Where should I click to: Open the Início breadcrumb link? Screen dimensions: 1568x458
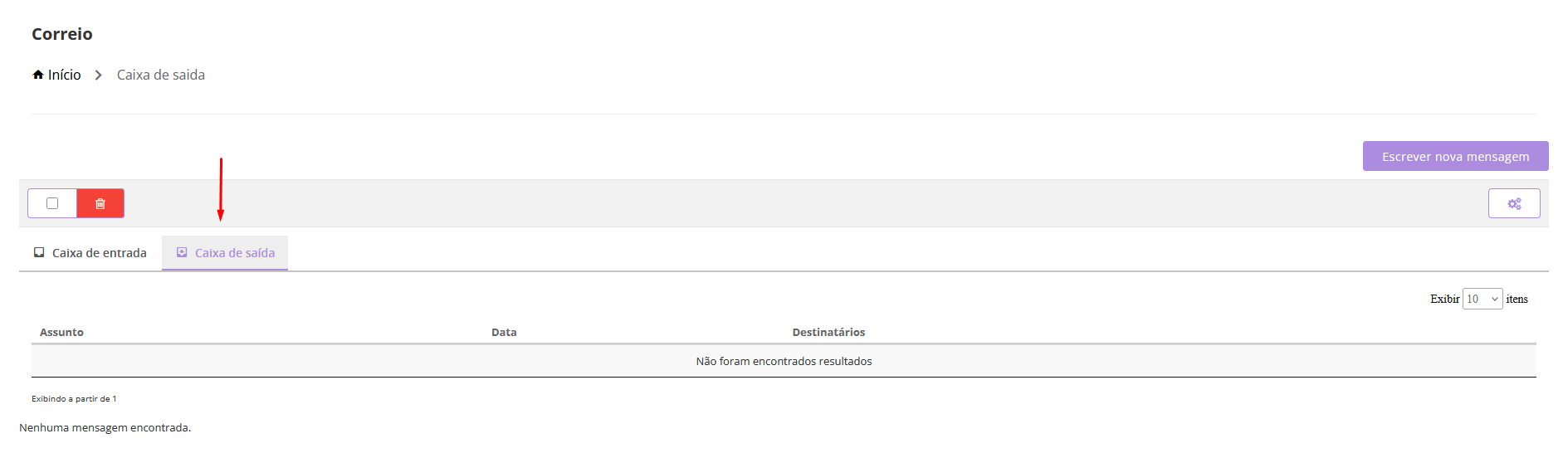click(64, 75)
